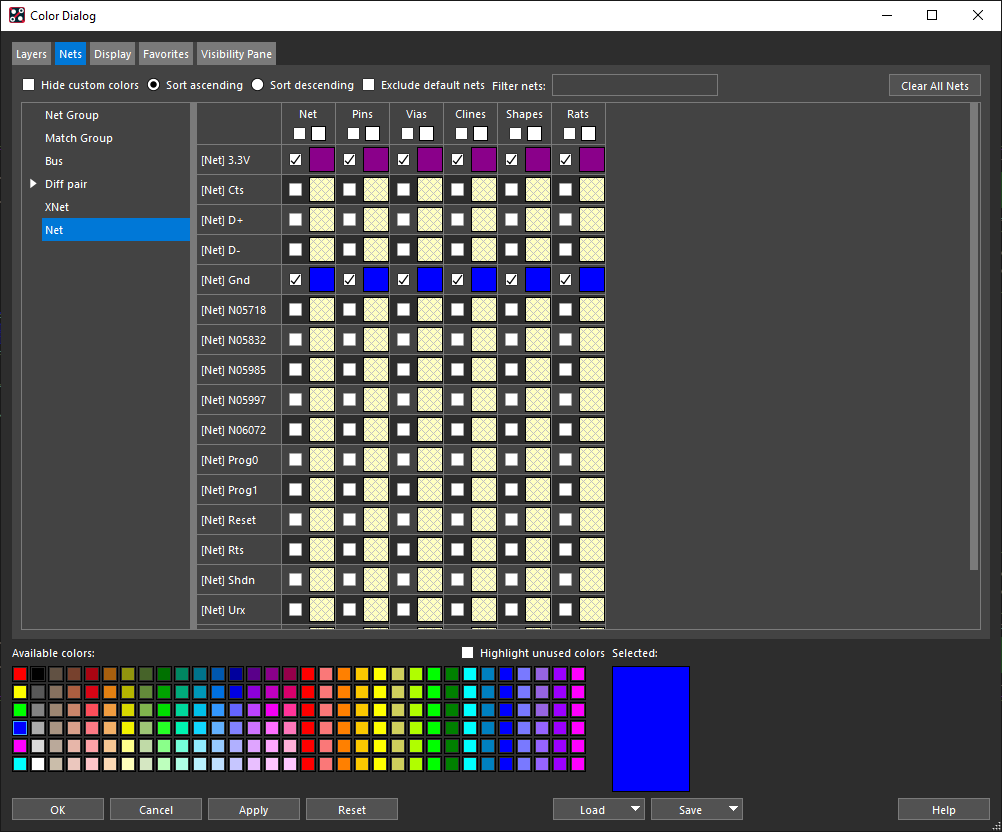Check the Net checkbox in the Cts row
The image size is (1002, 832).
point(295,190)
